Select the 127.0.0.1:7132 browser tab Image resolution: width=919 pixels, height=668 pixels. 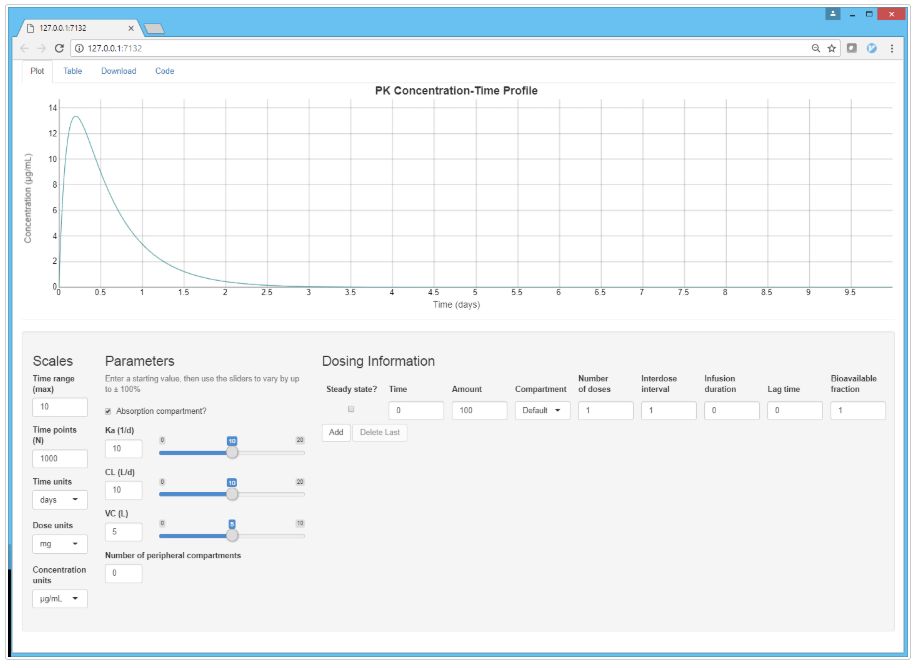(79, 28)
